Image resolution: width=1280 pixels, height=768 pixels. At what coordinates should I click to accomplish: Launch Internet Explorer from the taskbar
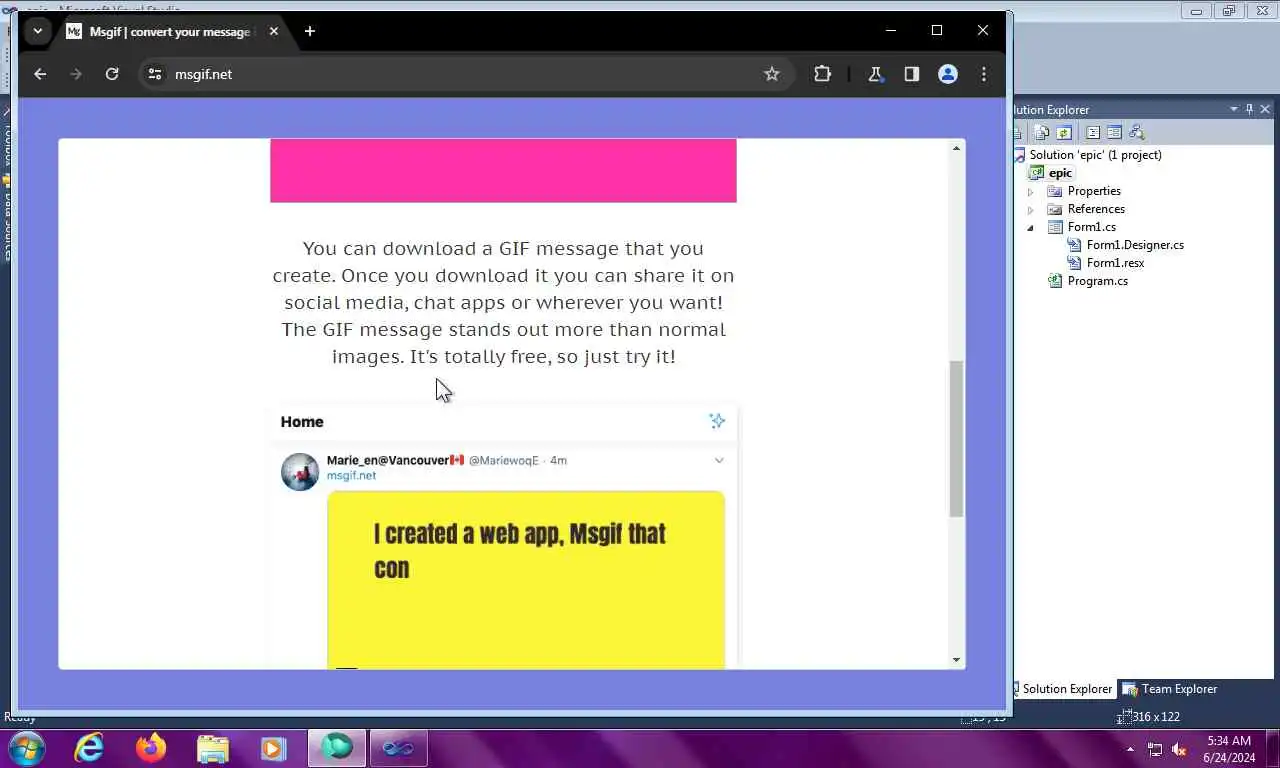(90, 748)
